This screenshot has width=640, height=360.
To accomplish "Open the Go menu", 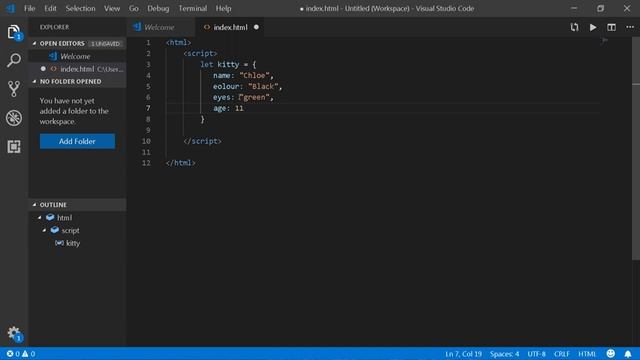I will [133, 8].
